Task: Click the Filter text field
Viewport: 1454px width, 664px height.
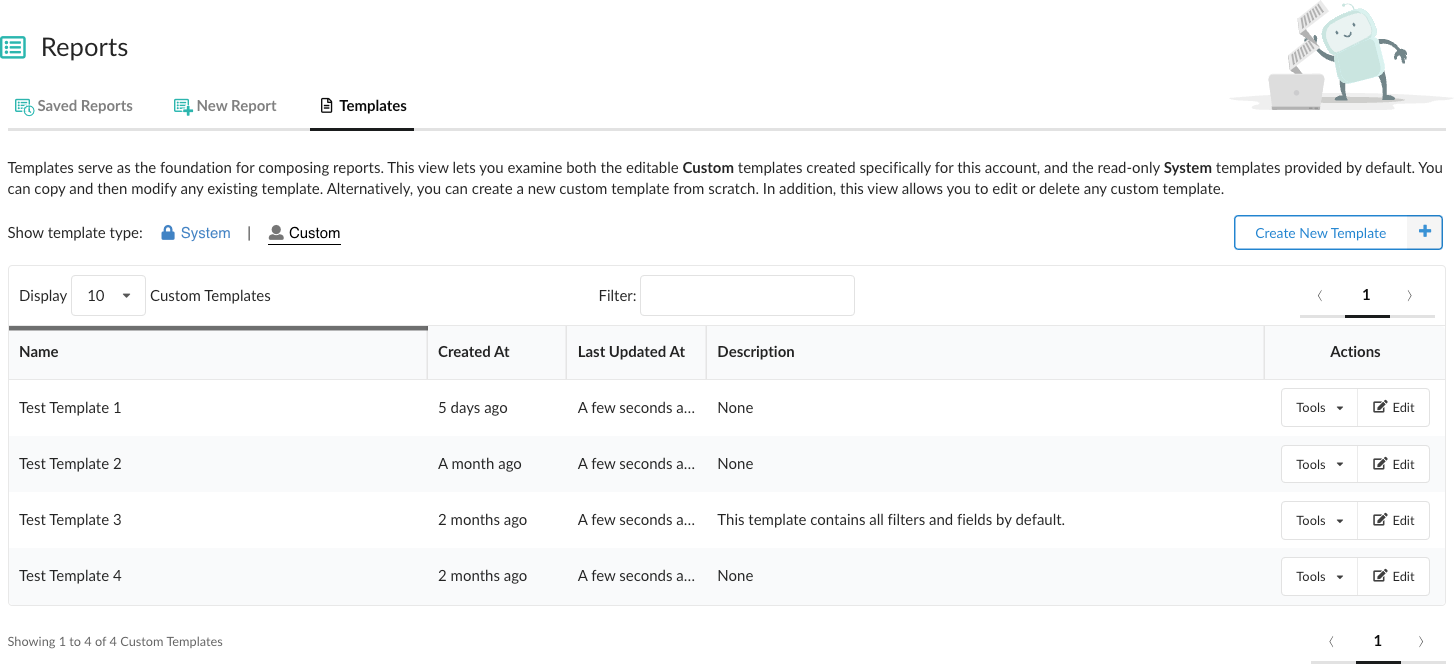Action: pyautogui.click(x=747, y=295)
